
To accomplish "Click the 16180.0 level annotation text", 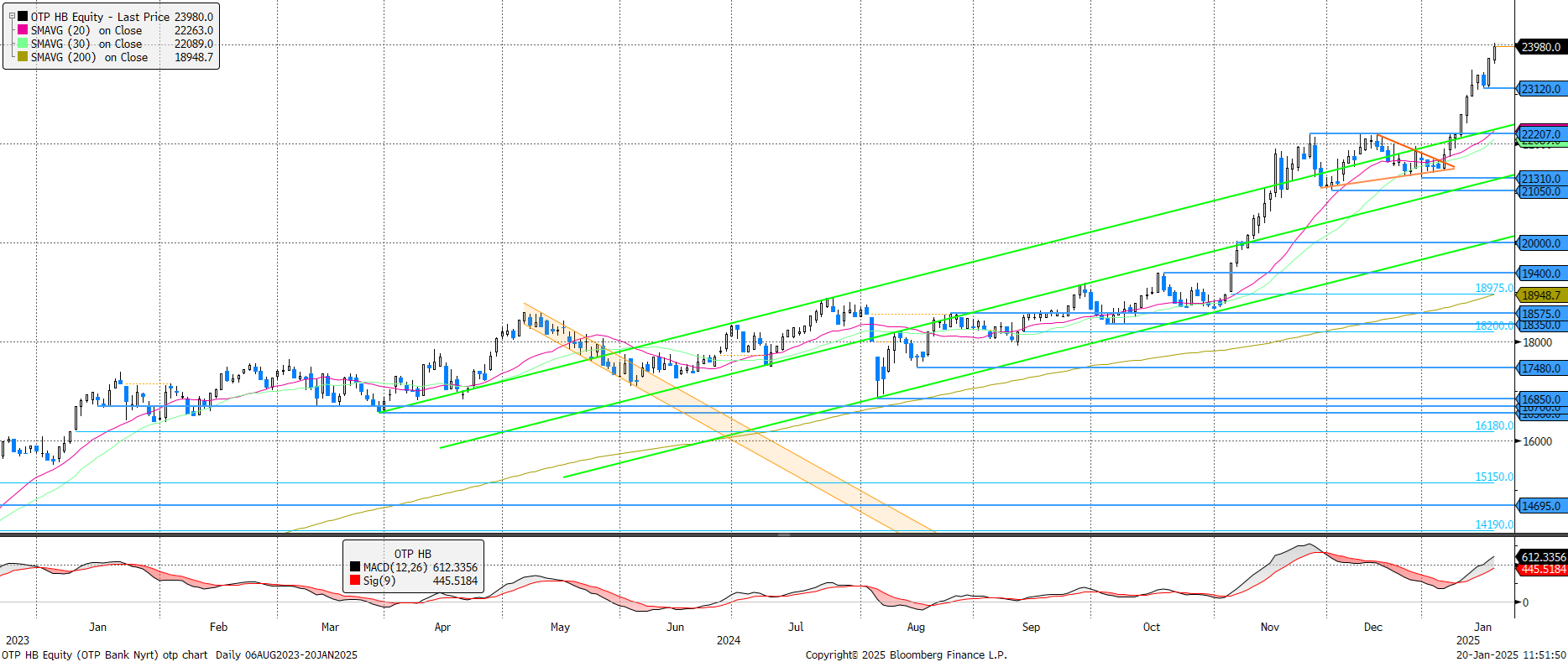I will click(1494, 425).
